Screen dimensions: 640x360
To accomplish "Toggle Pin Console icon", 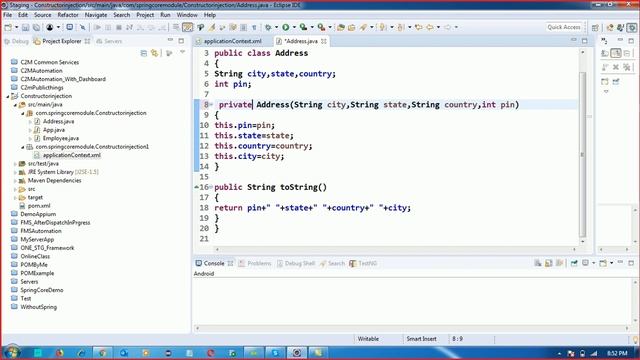I will (x=574, y=263).
